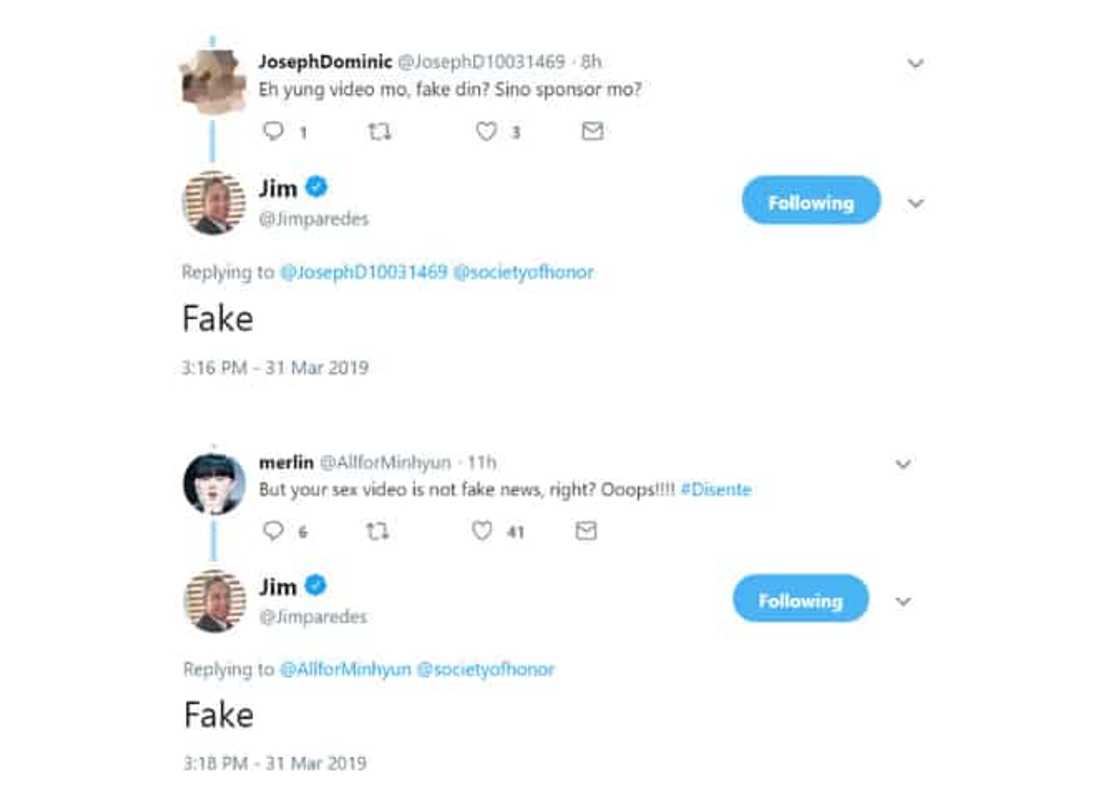Open more options on merlin's tweet
This screenshot has width=1120, height=790.
click(x=903, y=464)
